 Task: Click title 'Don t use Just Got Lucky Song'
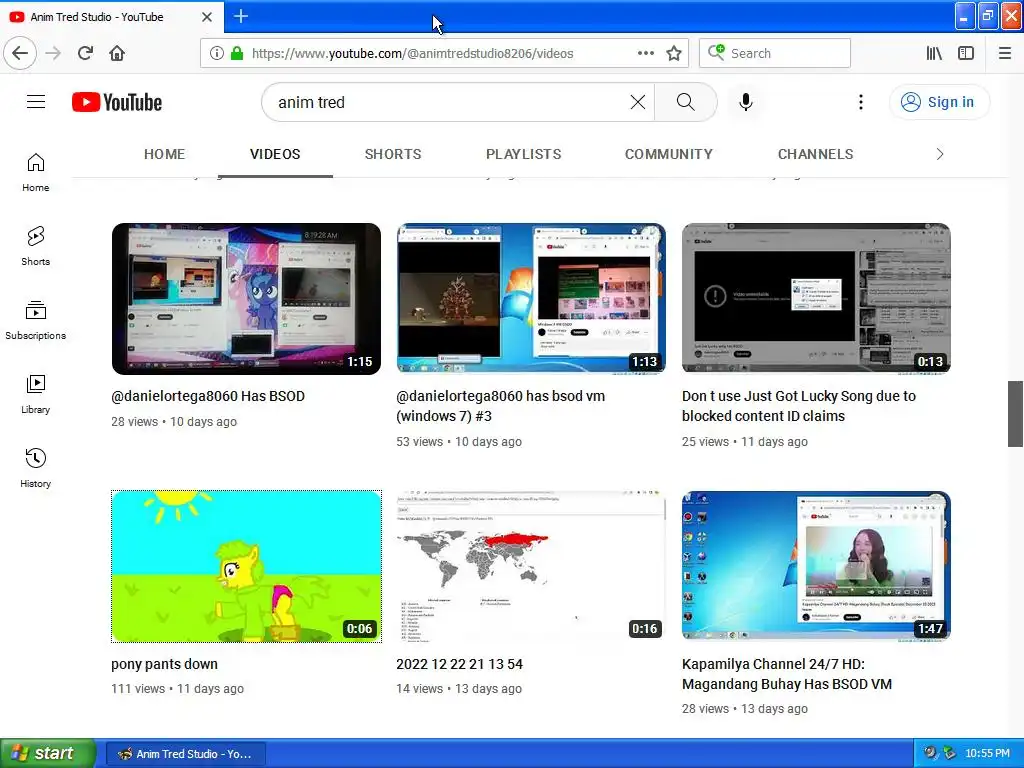[799, 406]
